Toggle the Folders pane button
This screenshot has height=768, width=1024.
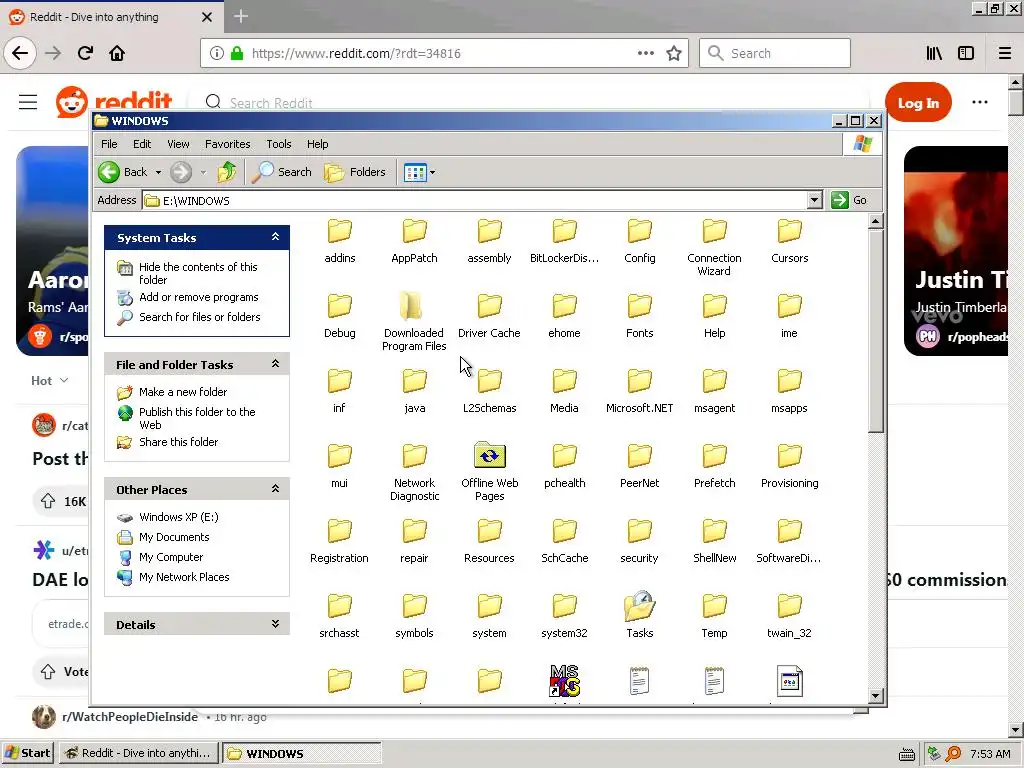coord(355,172)
